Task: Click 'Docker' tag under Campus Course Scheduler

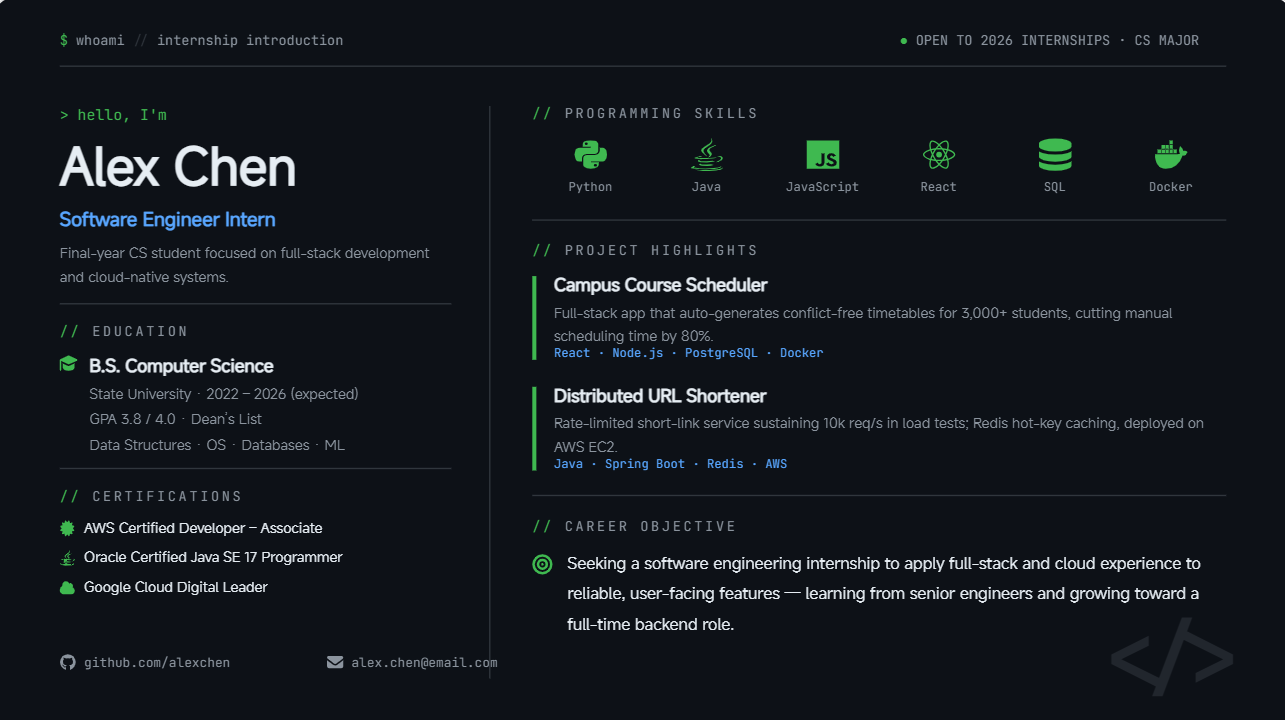Action: (802, 353)
